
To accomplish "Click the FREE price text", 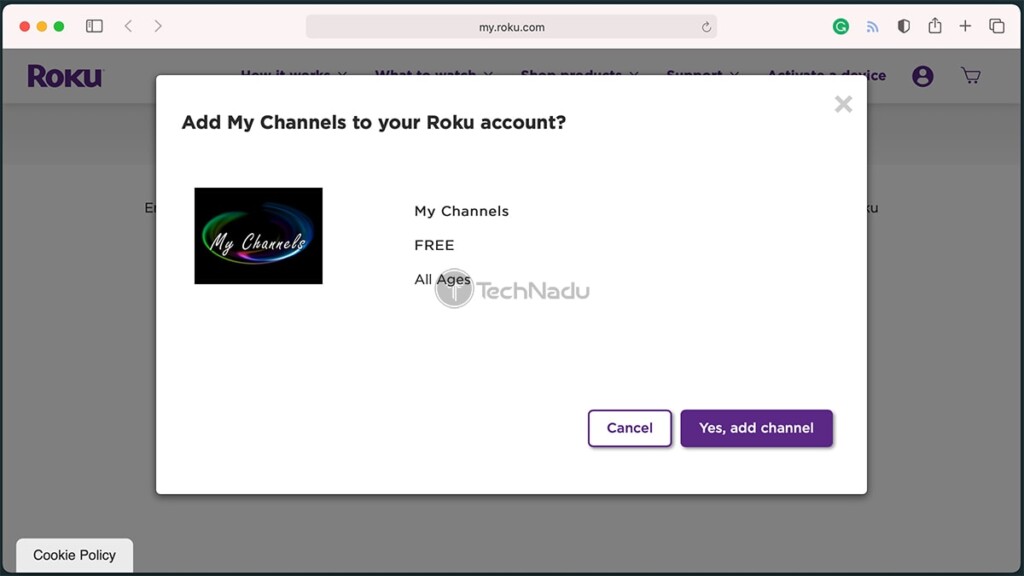I will [x=434, y=245].
